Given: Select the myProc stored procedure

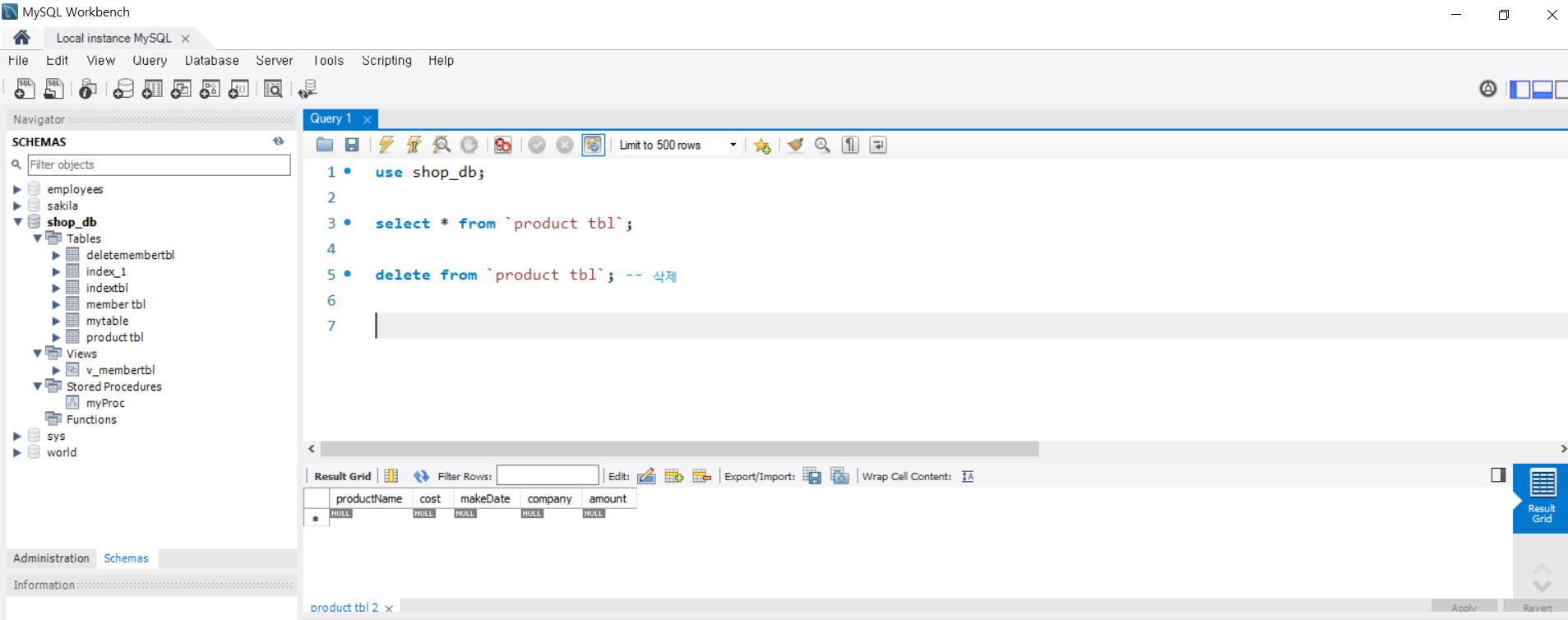Looking at the screenshot, I should [105, 403].
